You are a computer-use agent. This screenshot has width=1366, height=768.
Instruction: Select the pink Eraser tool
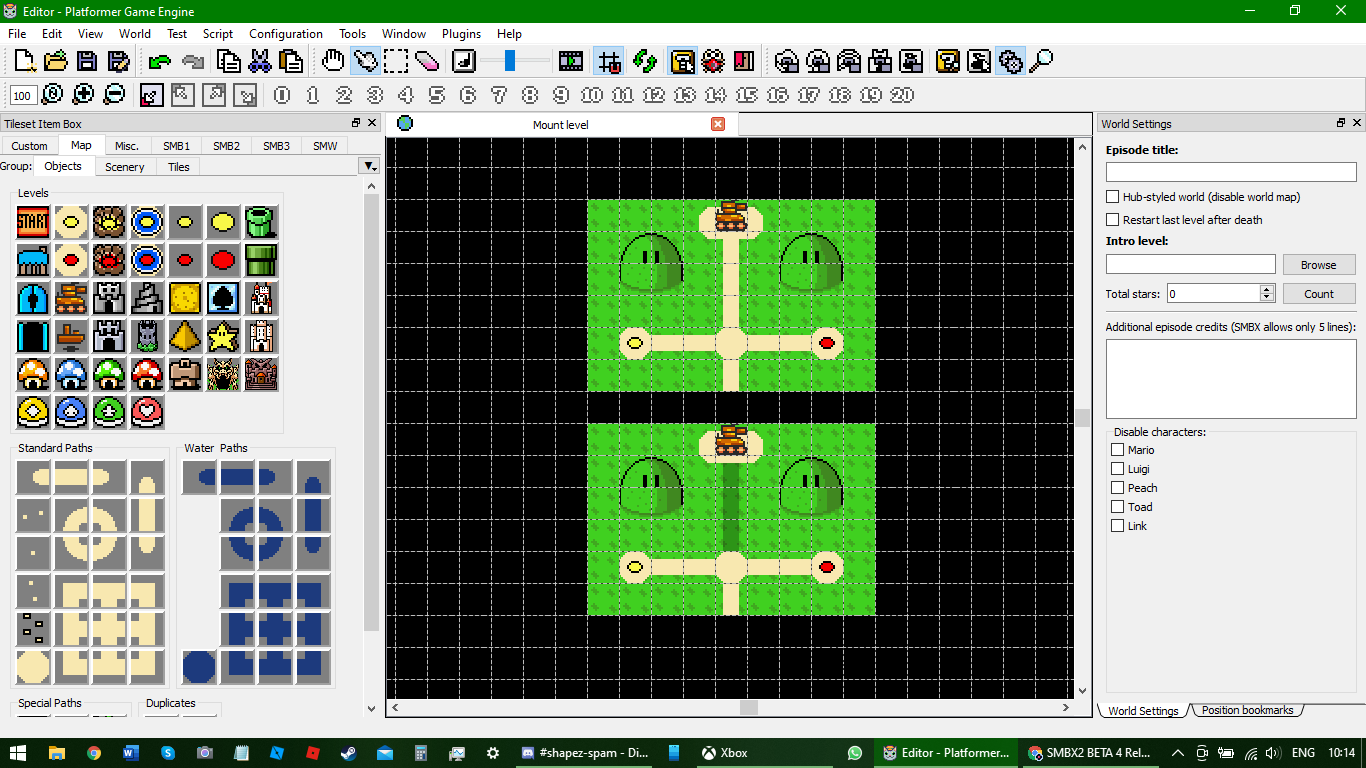pos(427,61)
